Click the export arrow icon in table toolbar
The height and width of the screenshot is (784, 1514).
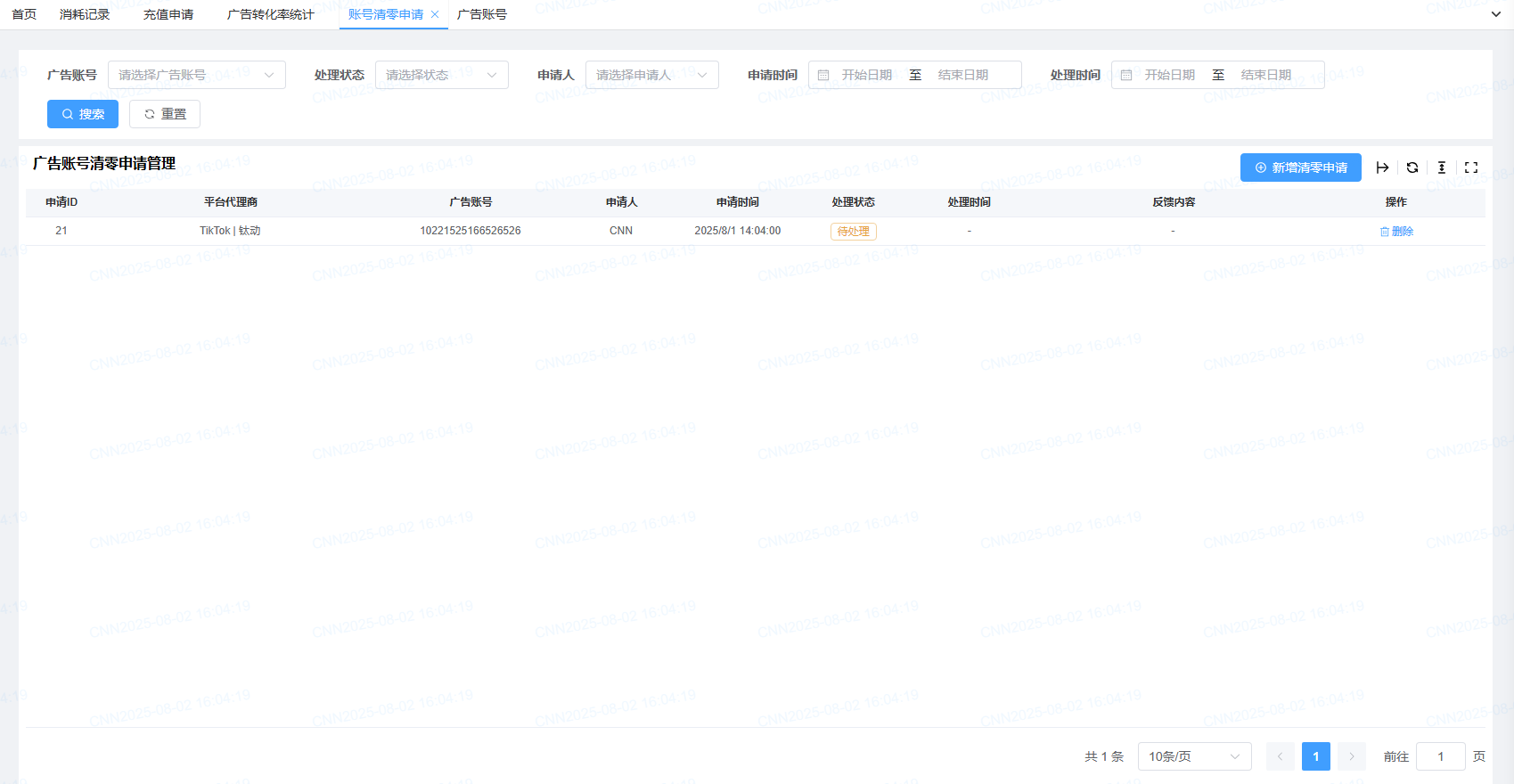coord(1382,167)
